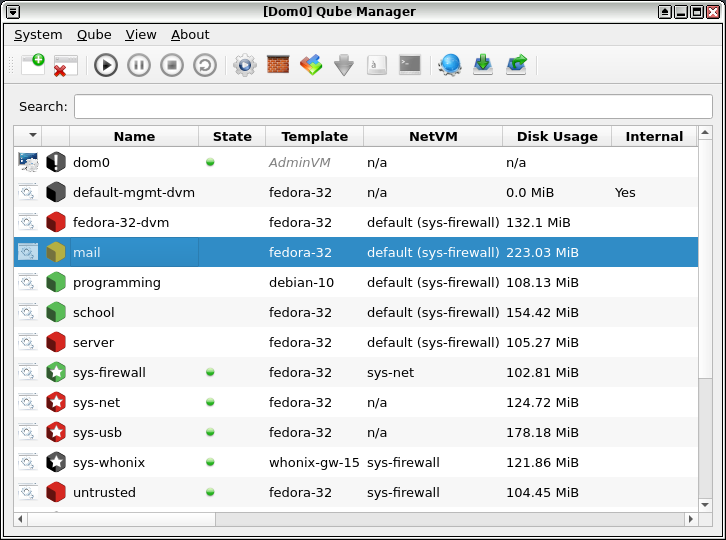Image resolution: width=726 pixels, height=540 pixels.
Task: Click the Remove qube toolbar icon
Action: [x=65, y=66]
